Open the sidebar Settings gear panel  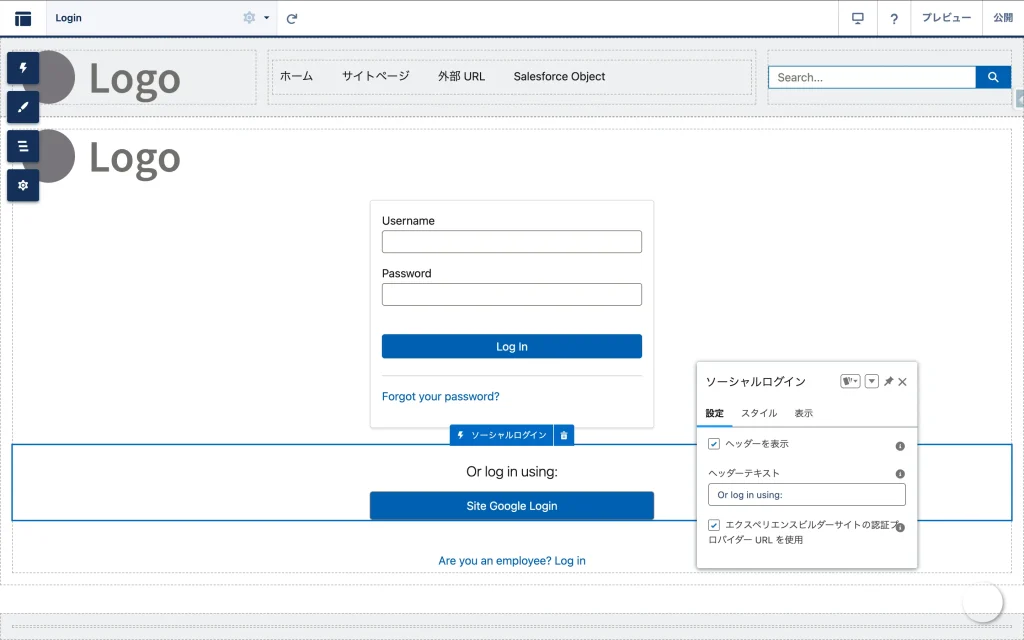[23, 185]
